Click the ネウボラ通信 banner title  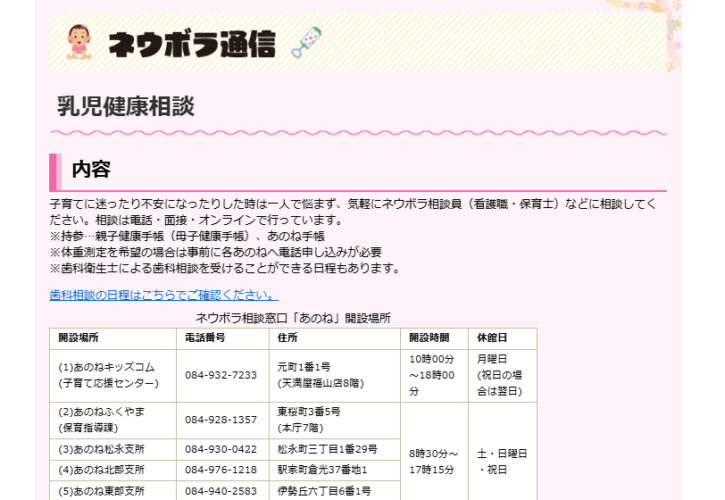pos(191,43)
